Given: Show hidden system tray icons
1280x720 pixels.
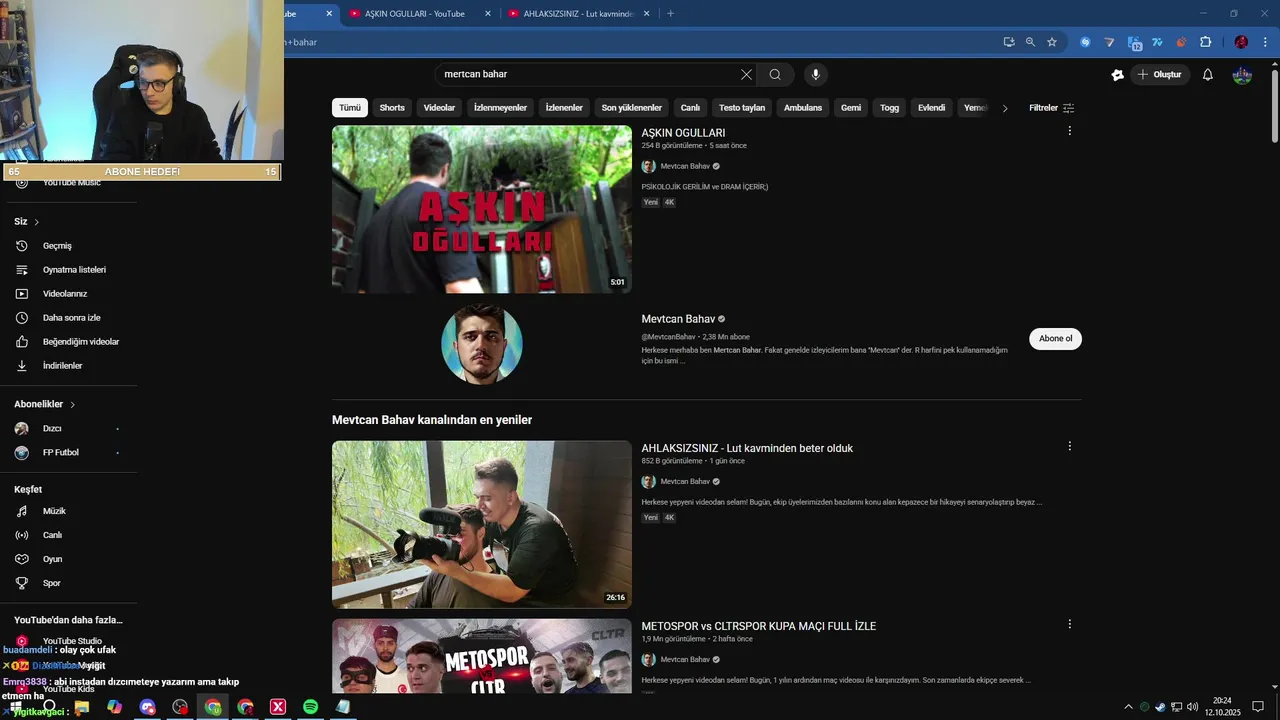Looking at the screenshot, I should point(1128,707).
